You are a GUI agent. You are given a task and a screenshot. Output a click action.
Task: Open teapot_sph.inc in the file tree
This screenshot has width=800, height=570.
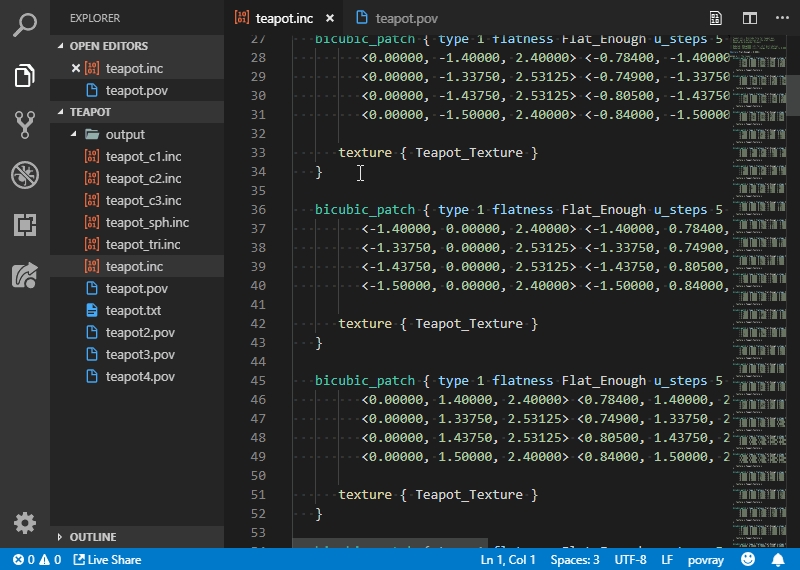[147, 223]
